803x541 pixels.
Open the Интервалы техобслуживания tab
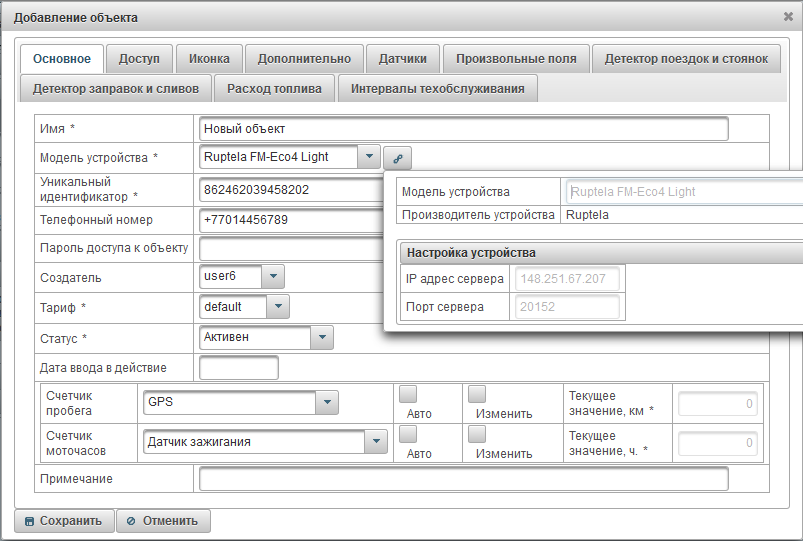437,89
